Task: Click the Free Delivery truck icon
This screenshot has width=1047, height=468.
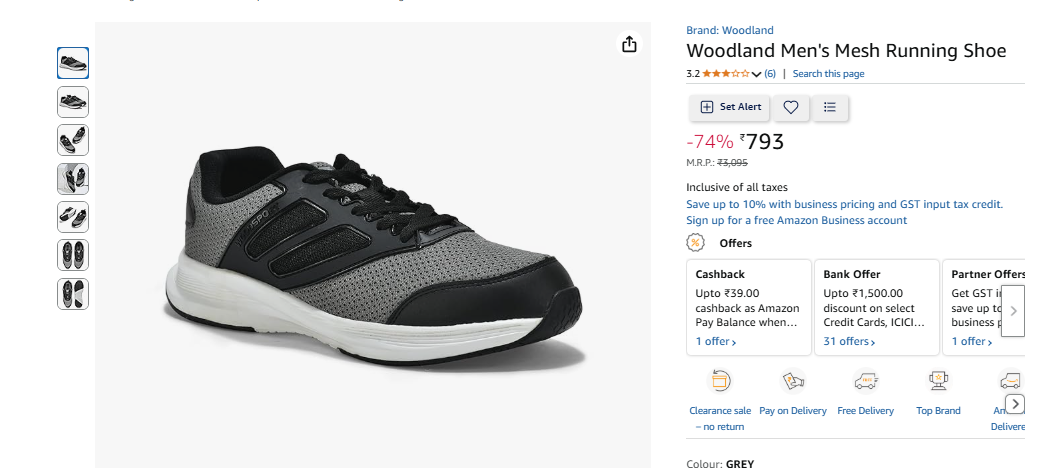Action: [865, 380]
